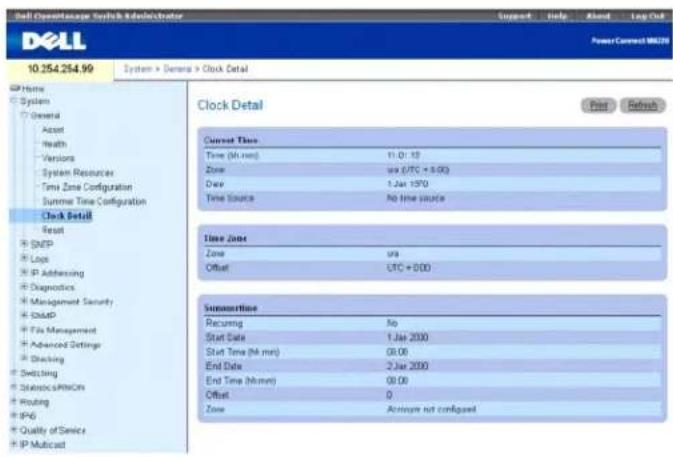Click the Dell logo
Screen dimensions: 673x457
pos(54,41)
